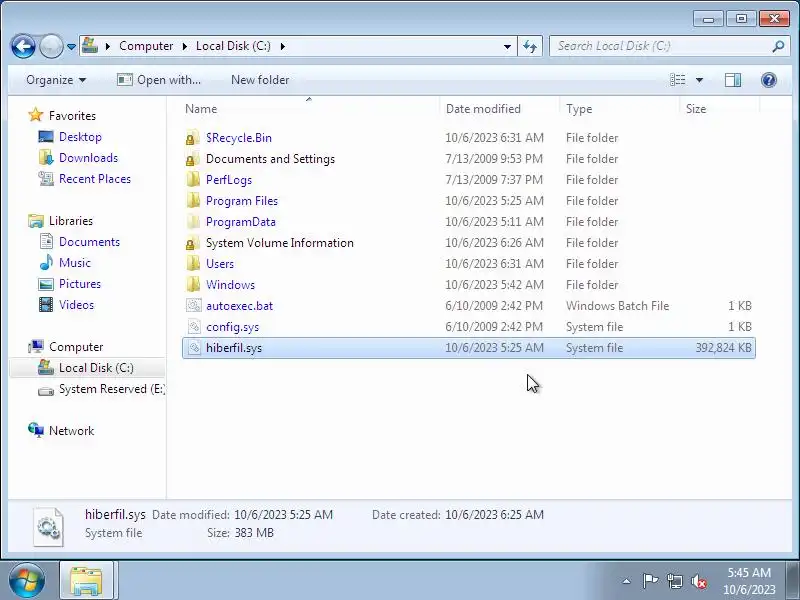Select the PerfLogs folder icon
This screenshot has width=800, height=600.
(192, 180)
